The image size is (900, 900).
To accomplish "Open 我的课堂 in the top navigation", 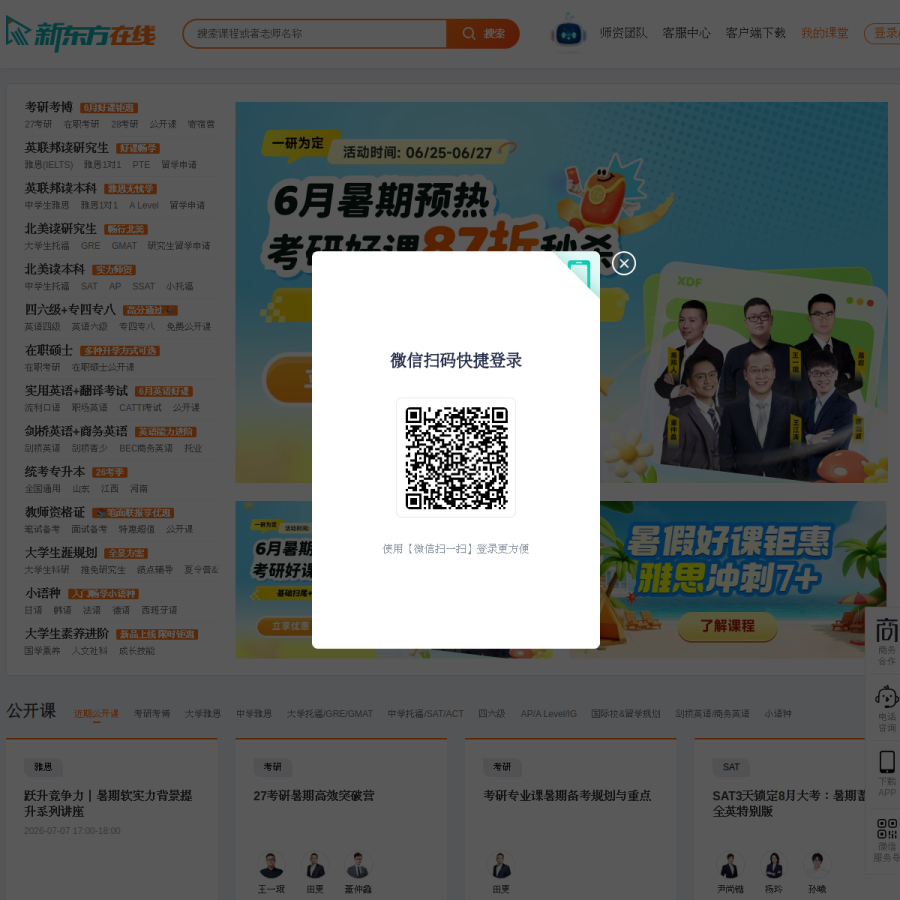I will click(x=824, y=33).
